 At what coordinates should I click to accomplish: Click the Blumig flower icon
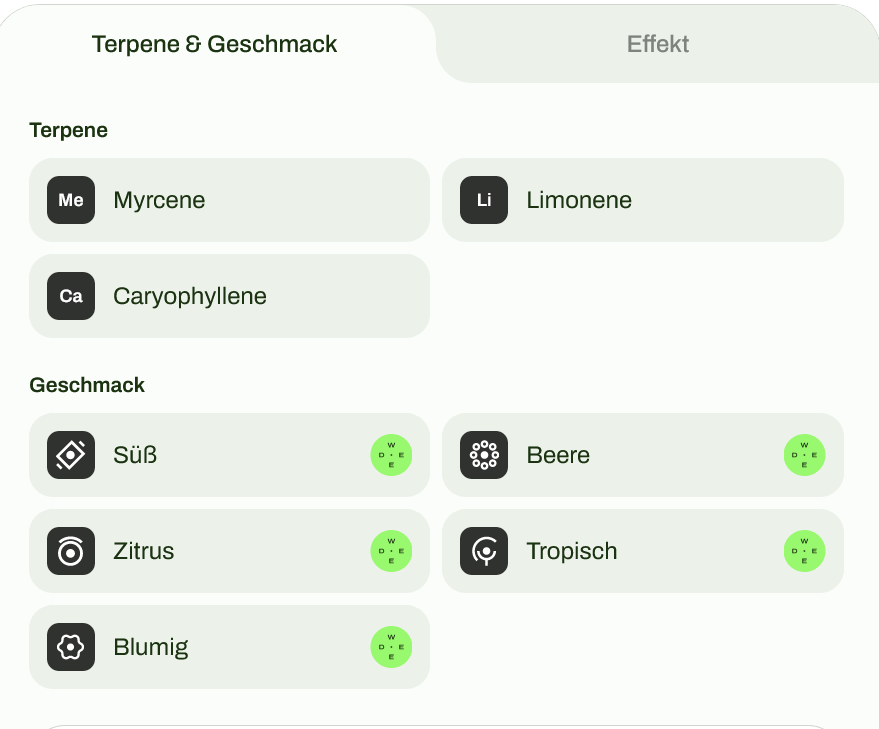pos(71,647)
